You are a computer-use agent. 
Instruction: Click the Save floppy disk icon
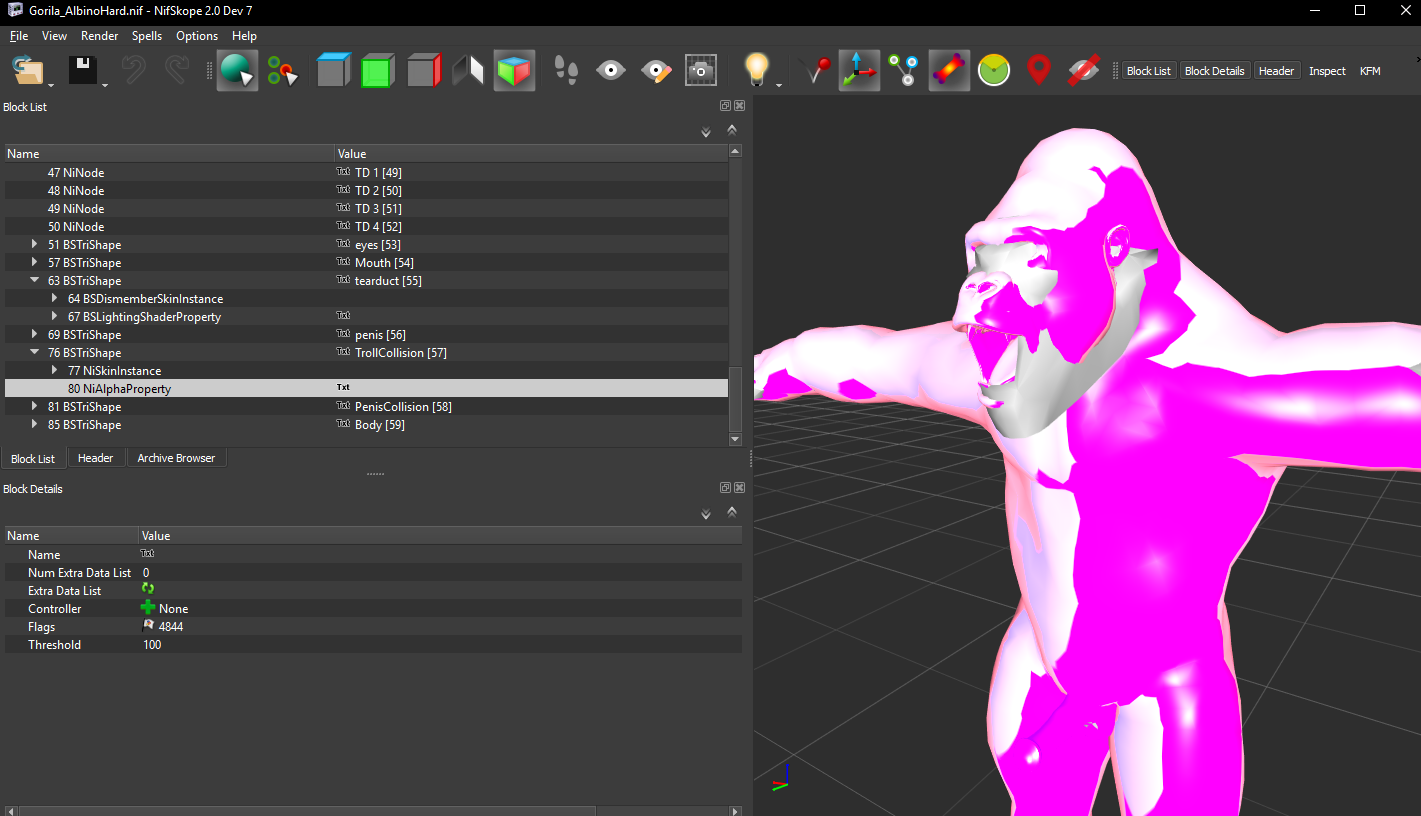click(82, 71)
